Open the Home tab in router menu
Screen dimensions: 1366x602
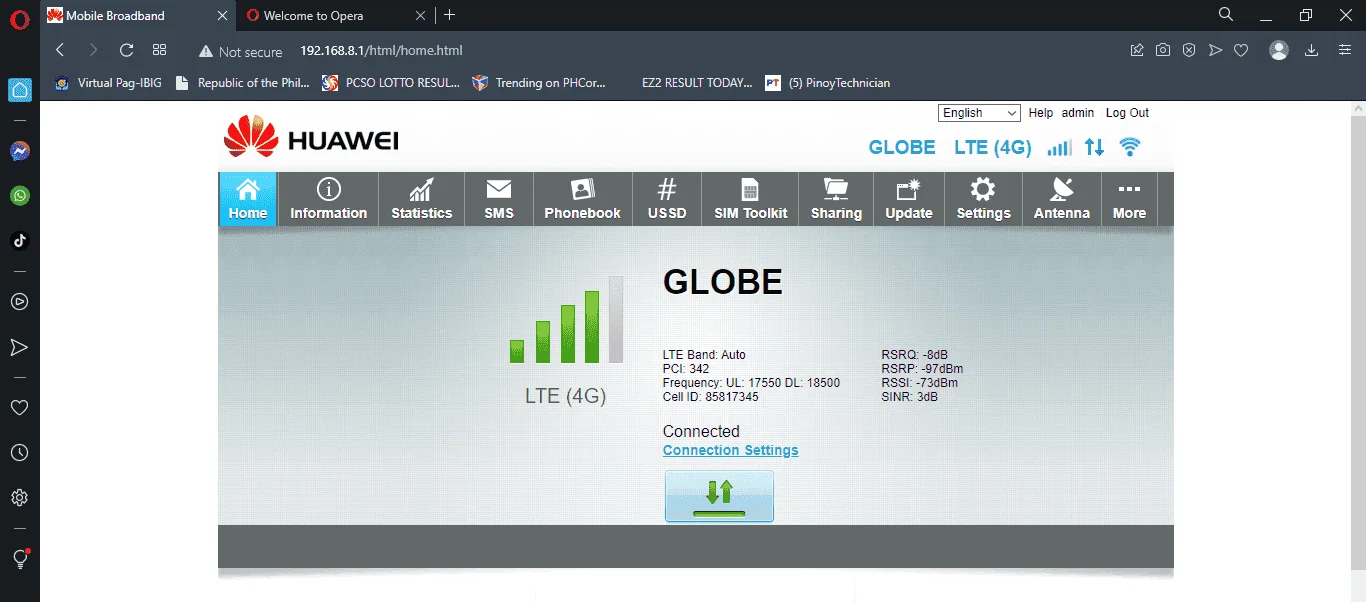click(248, 199)
